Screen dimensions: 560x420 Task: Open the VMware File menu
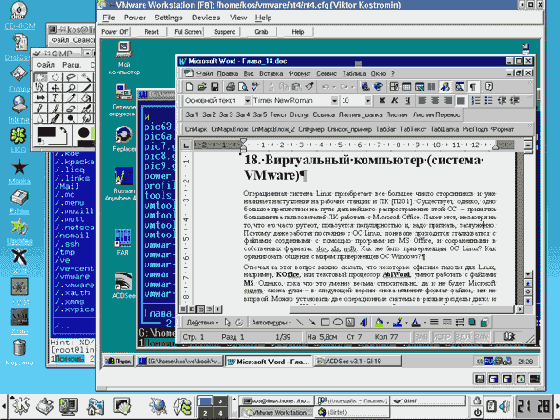click(x=109, y=18)
